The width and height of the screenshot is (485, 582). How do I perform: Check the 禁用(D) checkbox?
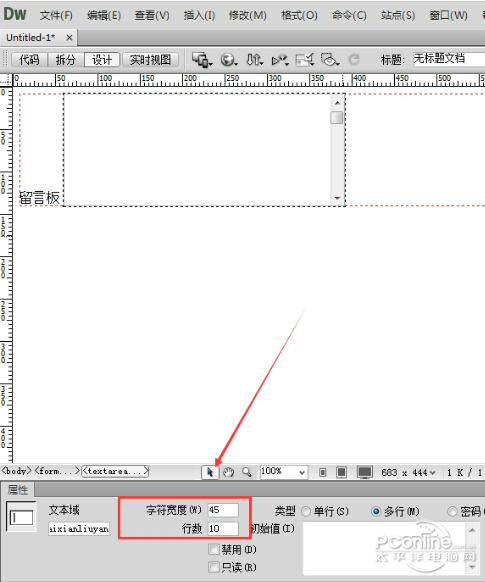tap(214, 549)
